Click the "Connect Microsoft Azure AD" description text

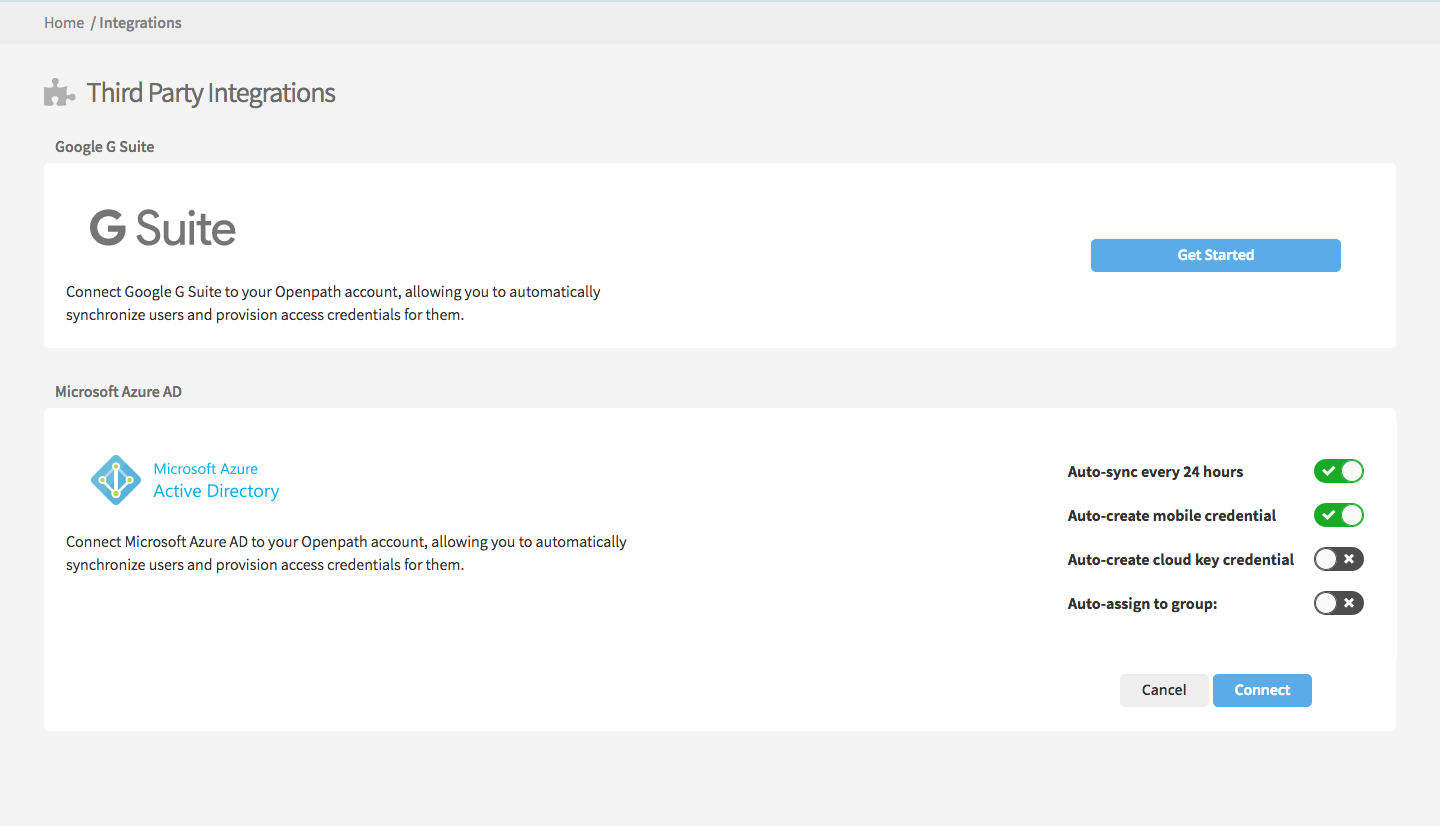click(346, 553)
